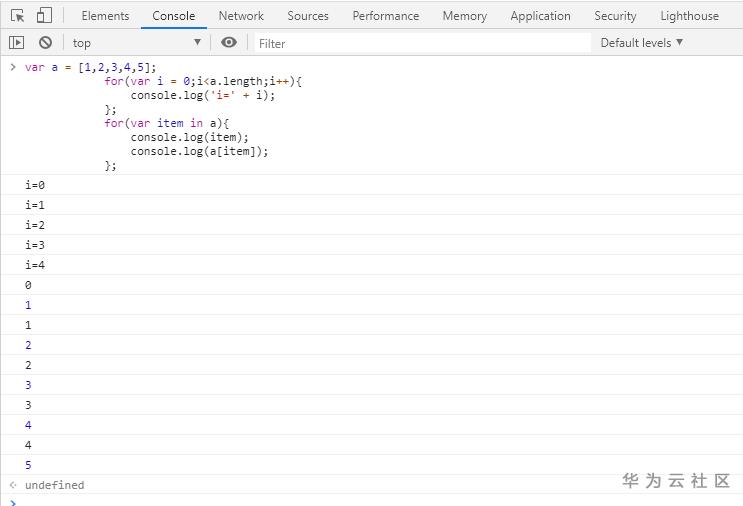
Task: Clear the console output
Action: [x=45, y=42]
